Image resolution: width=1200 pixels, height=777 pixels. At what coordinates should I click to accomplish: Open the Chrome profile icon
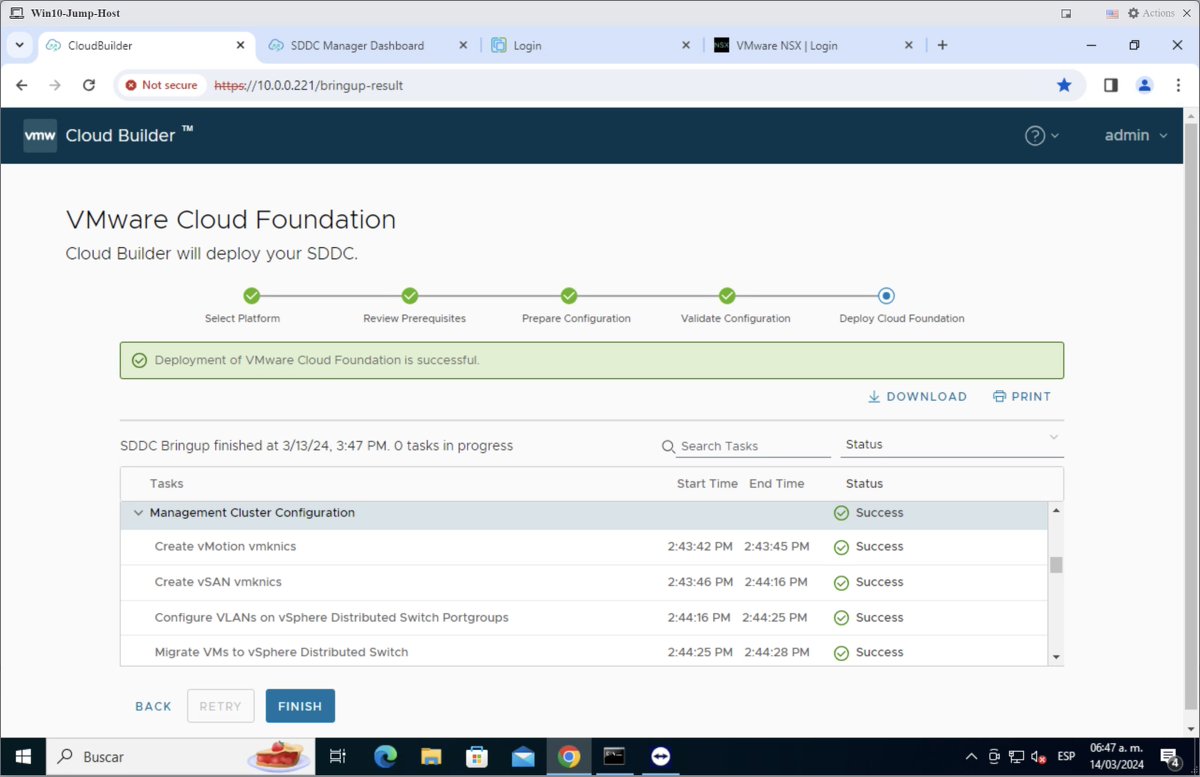coord(1145,85)
